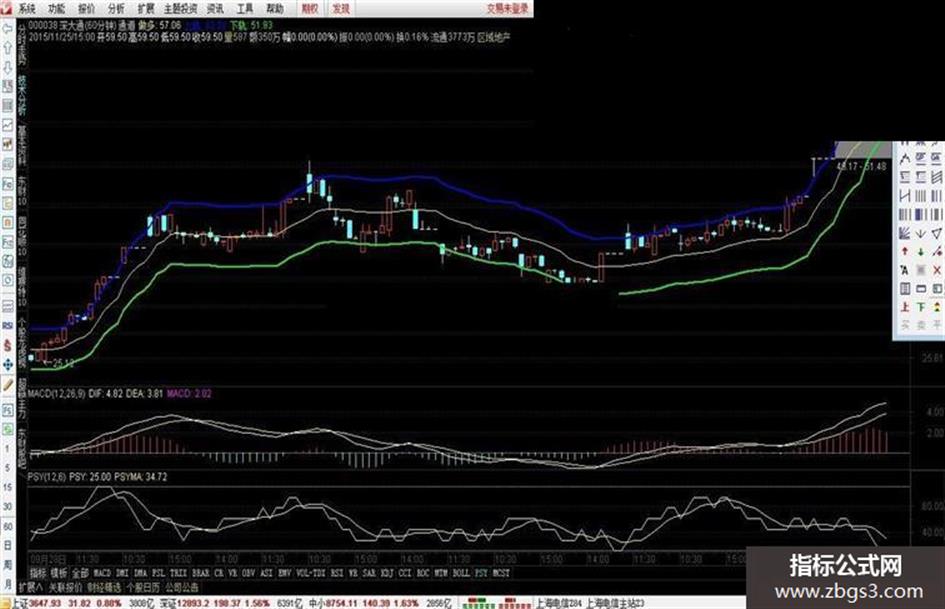The height and width of the screenshot is (609, 945).
Task: Open the 期权 tab in menu bar
Action: 310,8
